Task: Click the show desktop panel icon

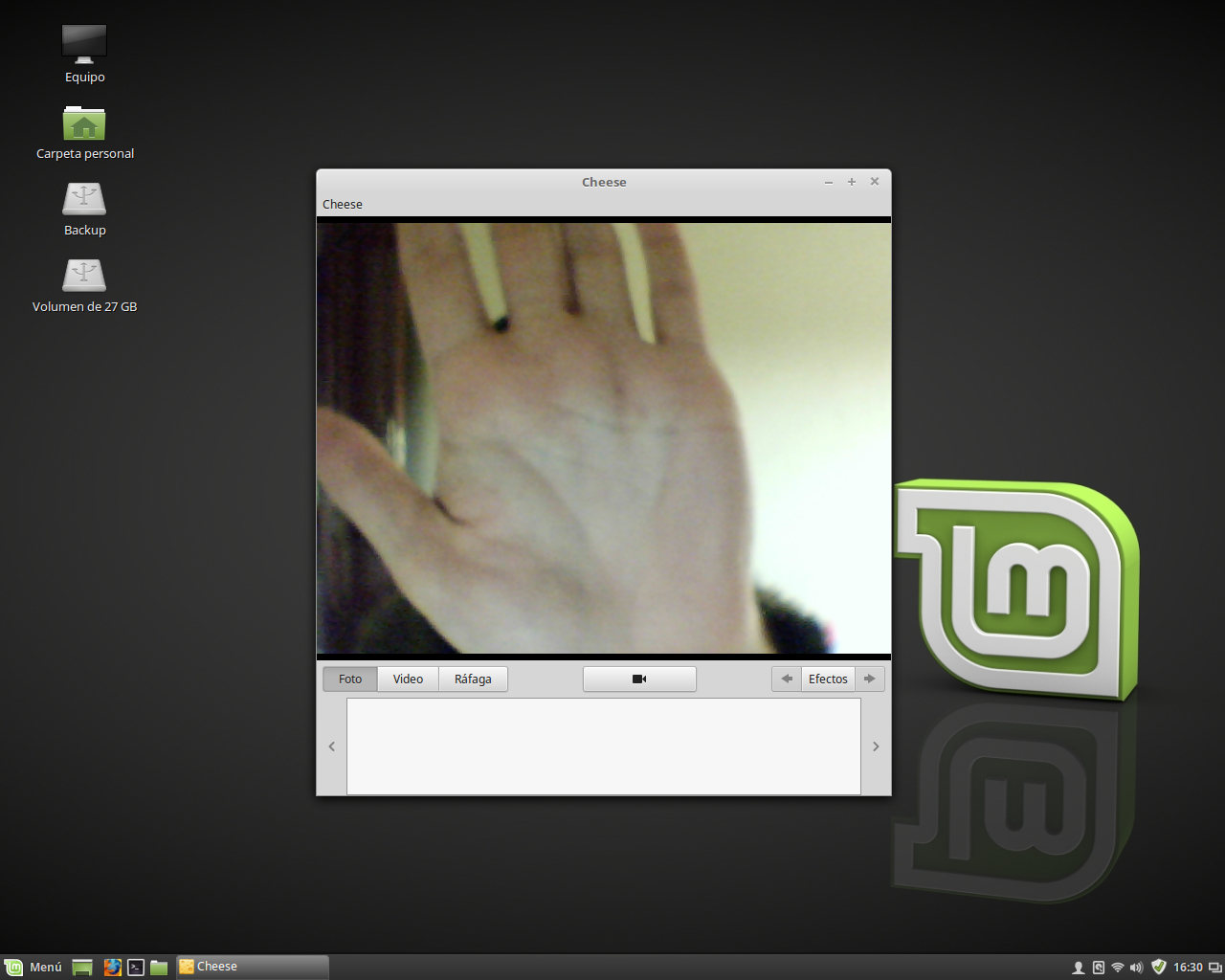Action: (x=82, y=968)
